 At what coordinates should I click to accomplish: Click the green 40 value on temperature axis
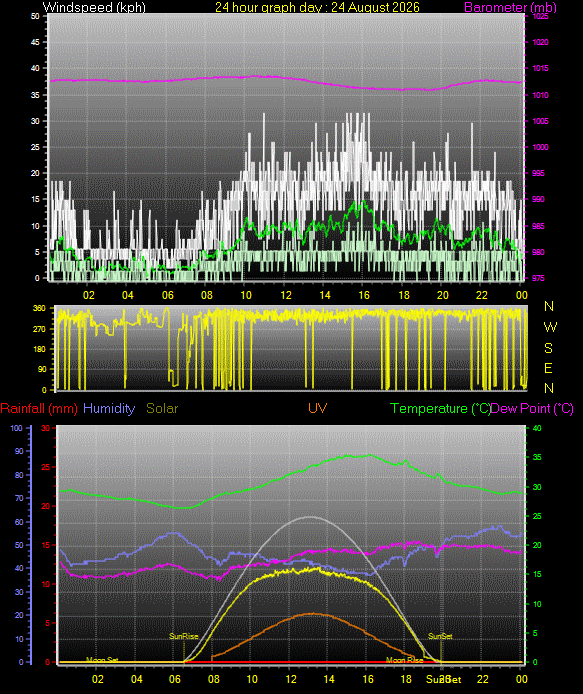537,428
